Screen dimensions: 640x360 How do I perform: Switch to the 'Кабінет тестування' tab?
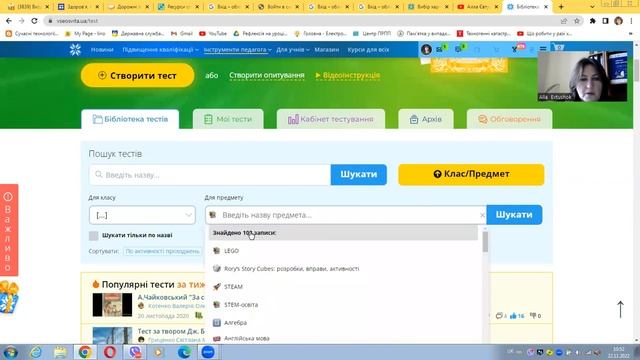point(331,119)
